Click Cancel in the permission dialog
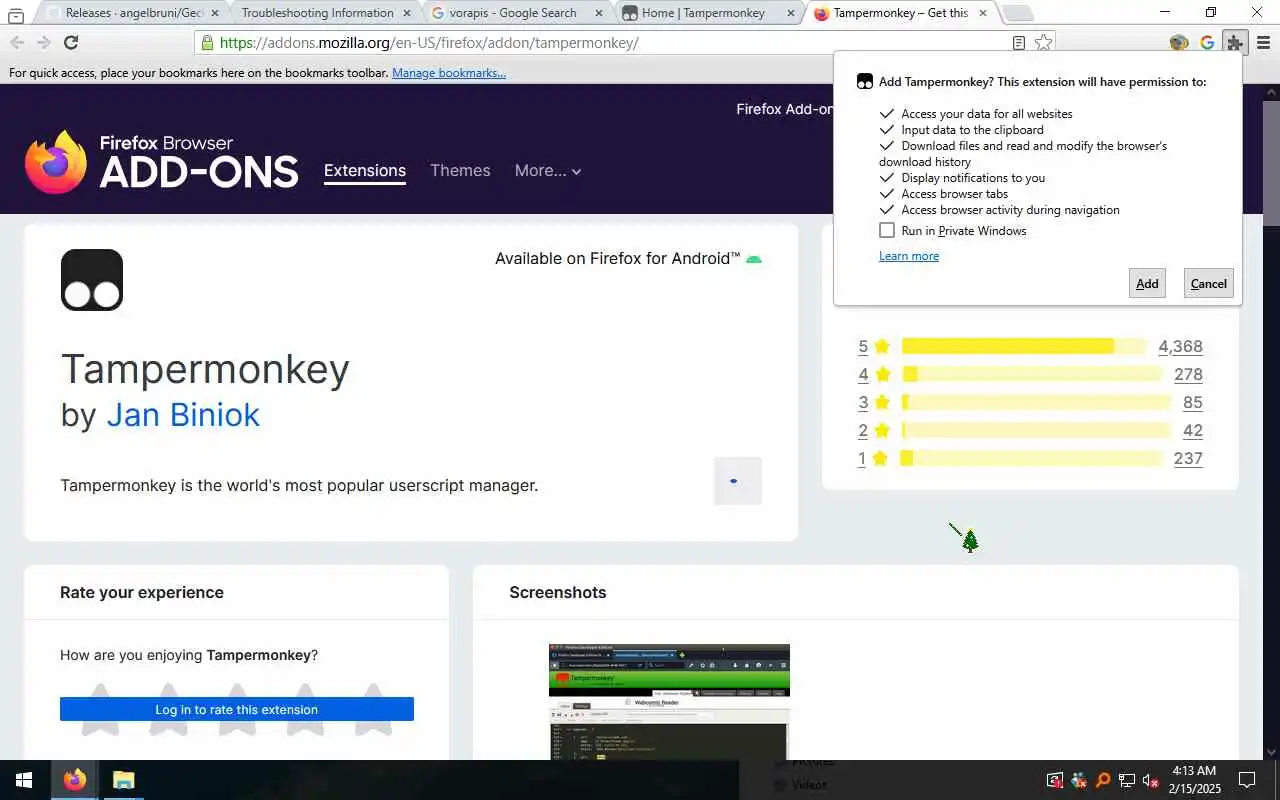 click(1208, 283)
